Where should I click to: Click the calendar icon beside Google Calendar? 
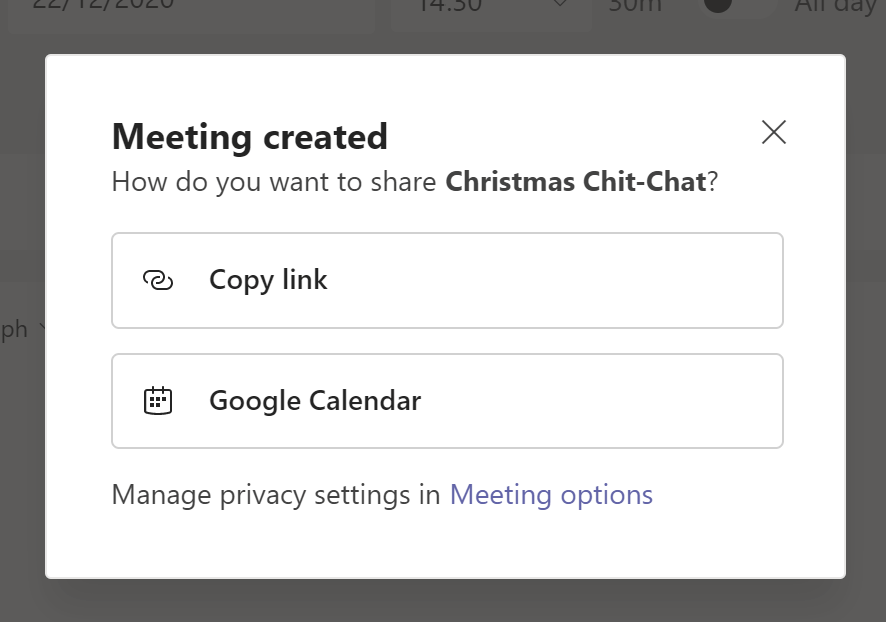click(158, 401)
